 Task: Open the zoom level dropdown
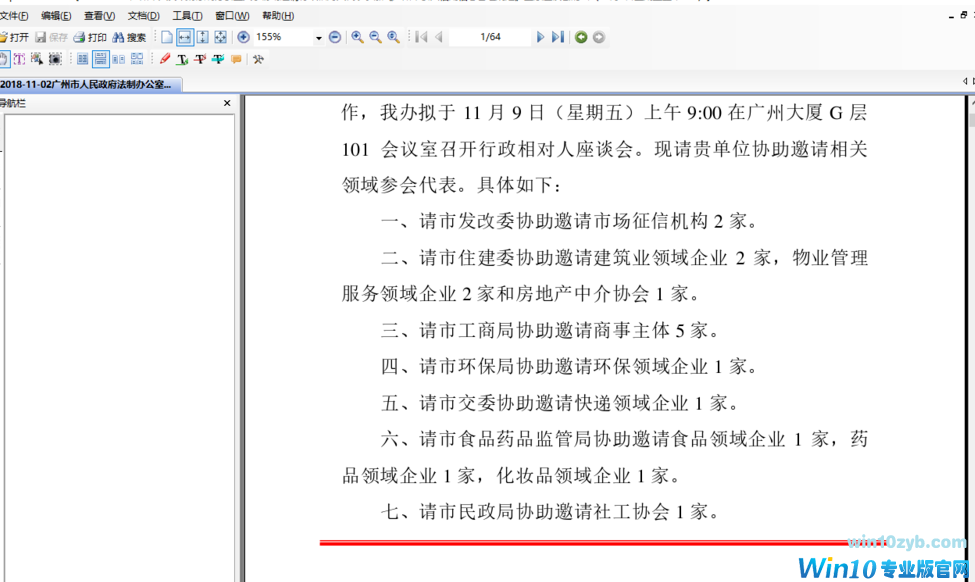[x=318, y=37]
